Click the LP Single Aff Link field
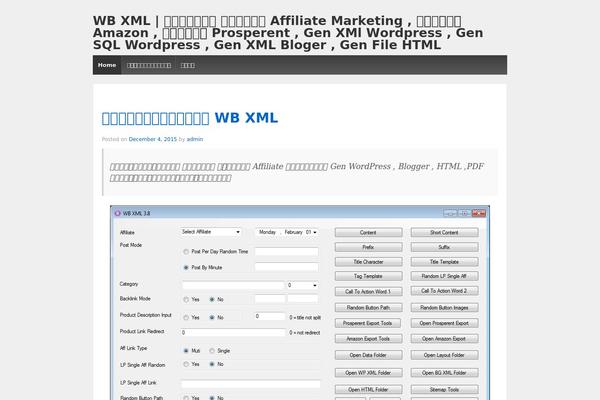Image resolution: width=600 pixels, height=400 pixels. coord(250,384)
